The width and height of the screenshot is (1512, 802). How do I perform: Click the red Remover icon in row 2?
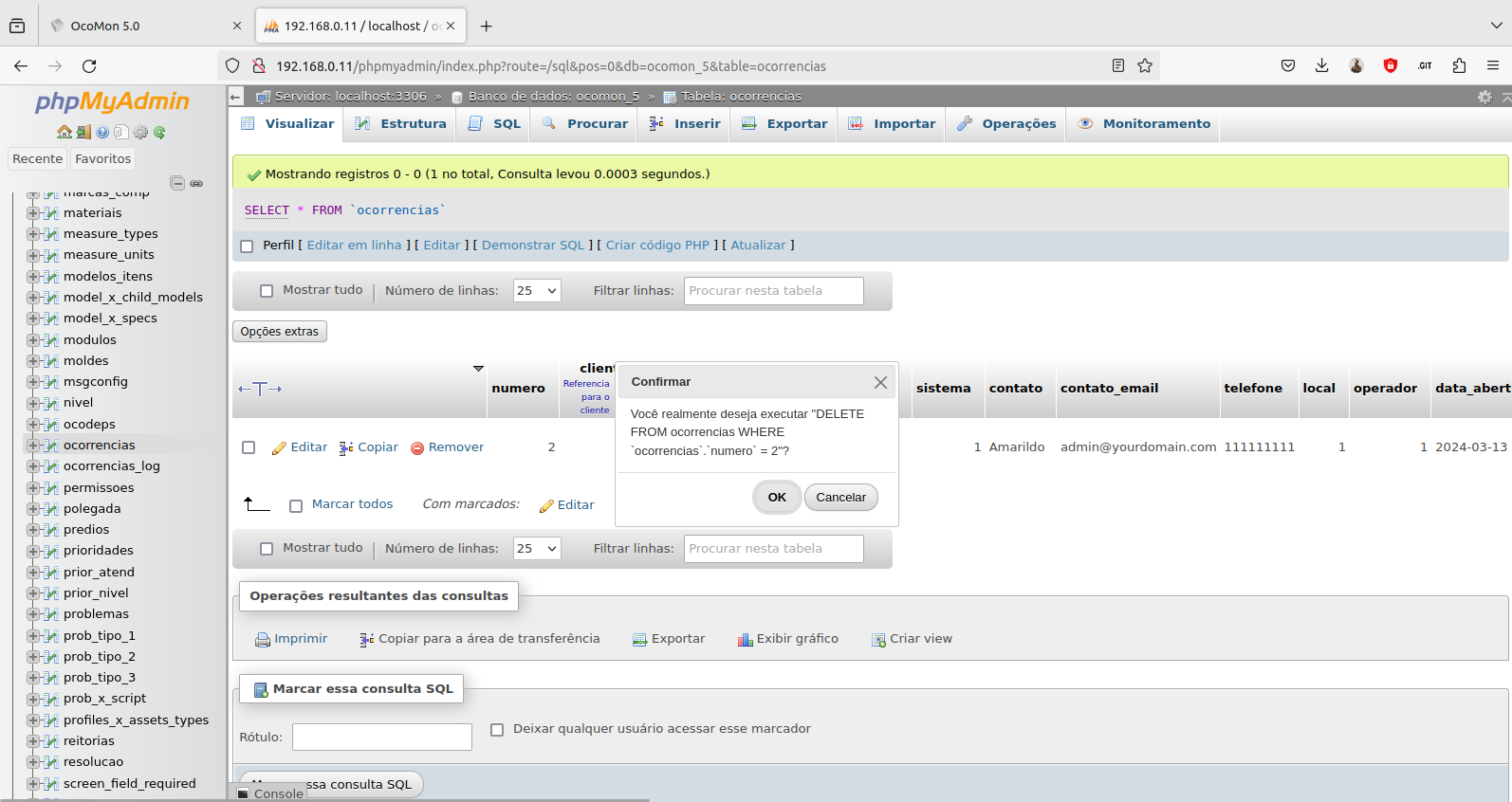[x=417, y=447]
